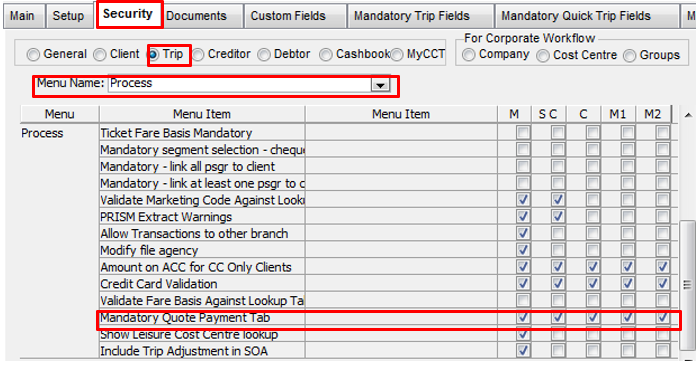Pick the Cashbook radio option

(325, 55)
